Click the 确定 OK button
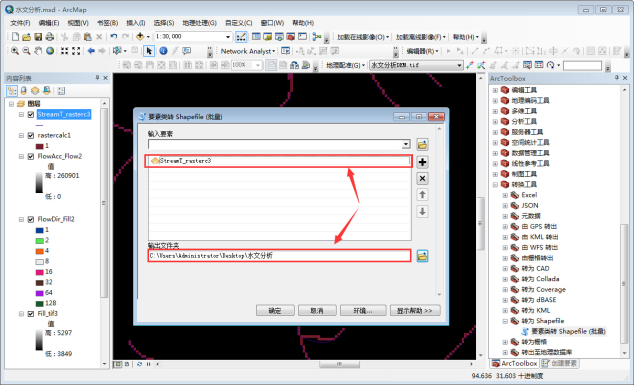The height and width of the screenshot is (386, 634). pos(275,310)
